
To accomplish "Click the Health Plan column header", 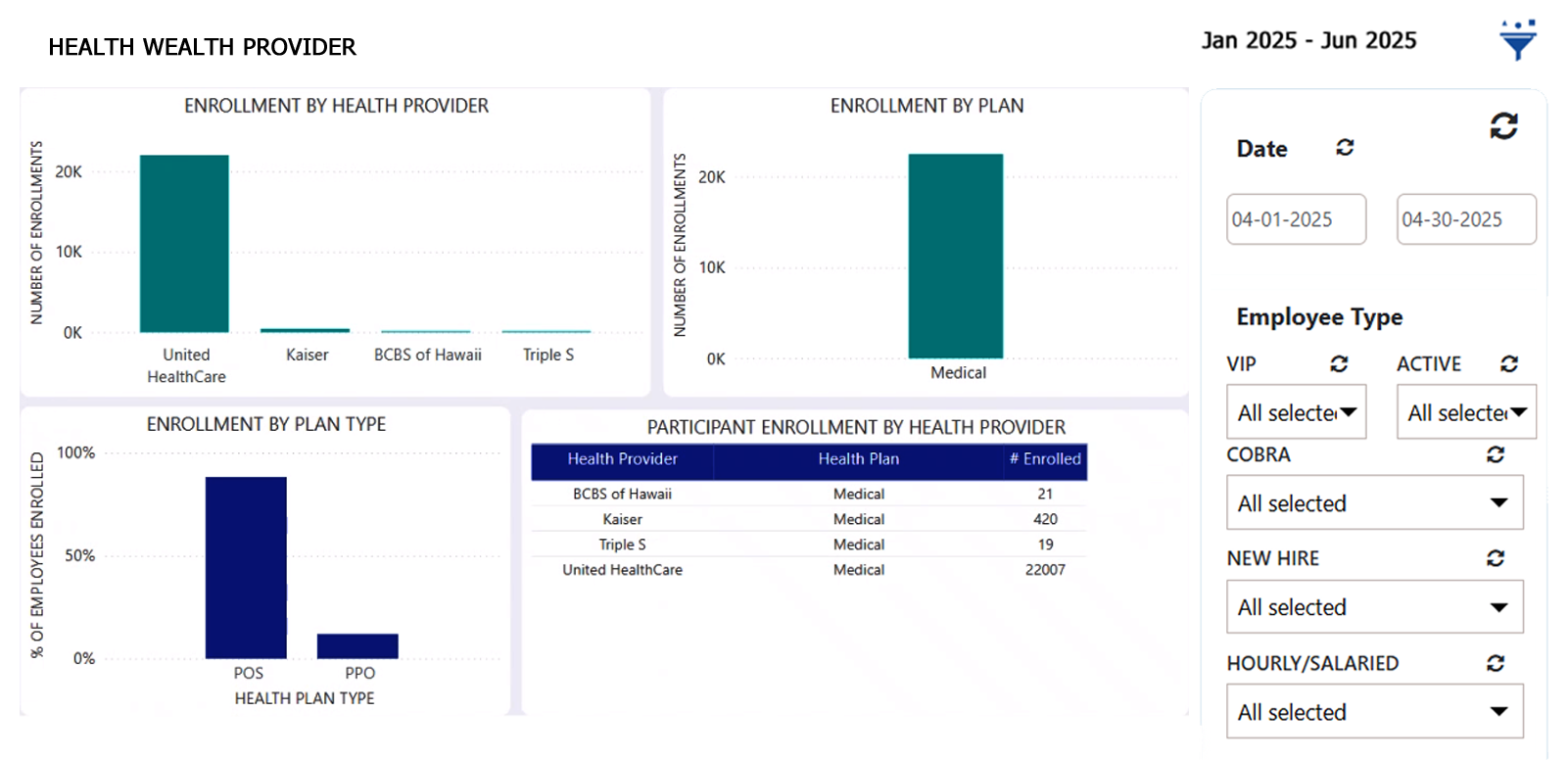I will 858,459.
